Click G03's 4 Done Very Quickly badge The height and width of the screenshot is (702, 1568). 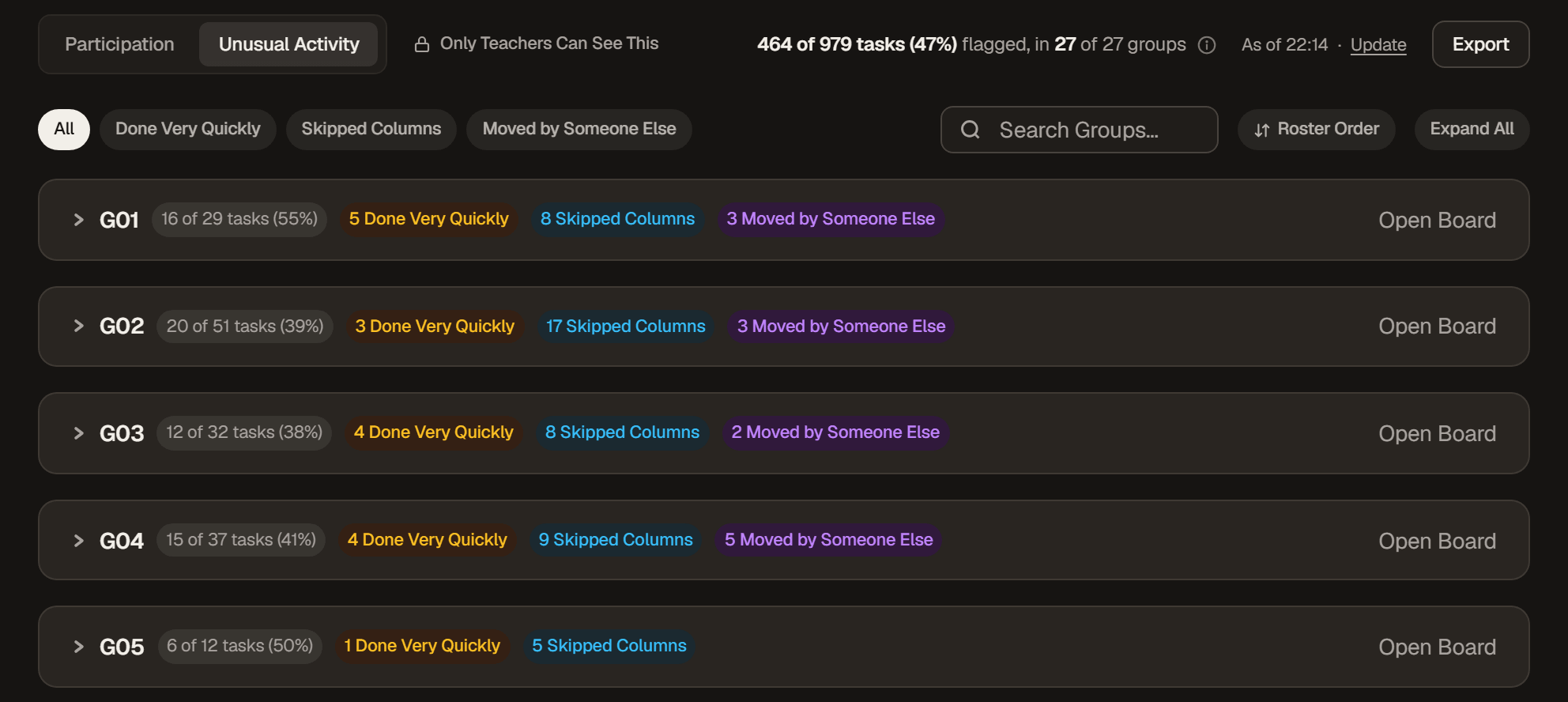[434, 432]
